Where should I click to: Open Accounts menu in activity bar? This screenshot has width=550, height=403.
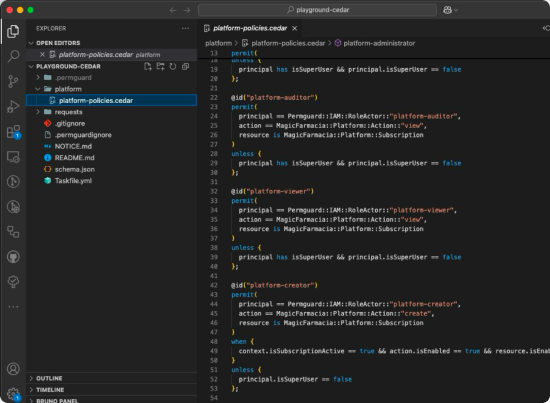(x=13, y=369)
